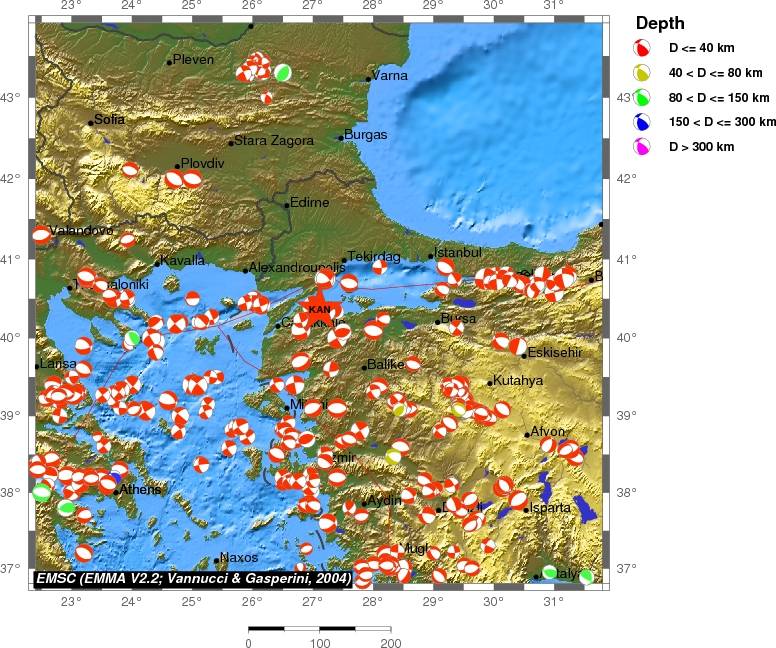This screenshot has height=648, width=776.
Task: Click the Varna city dot marker
Action: [369, 78]
